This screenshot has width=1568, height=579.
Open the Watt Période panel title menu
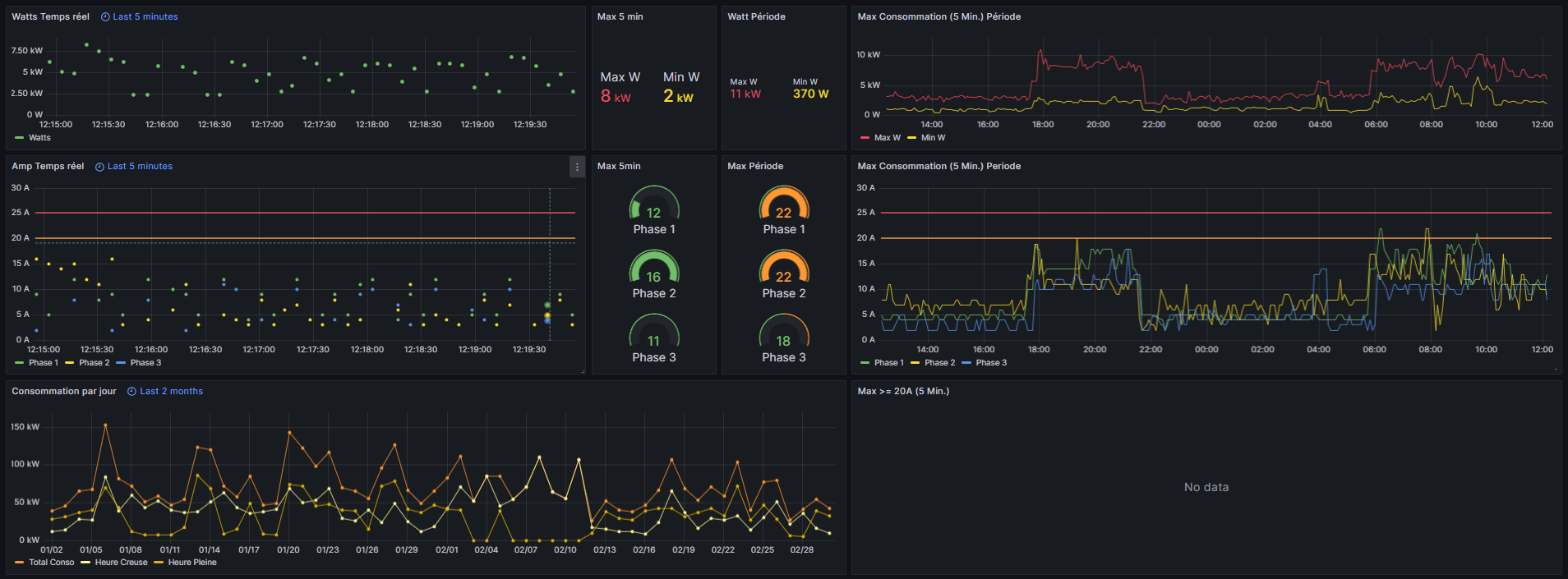click(756, 16)
